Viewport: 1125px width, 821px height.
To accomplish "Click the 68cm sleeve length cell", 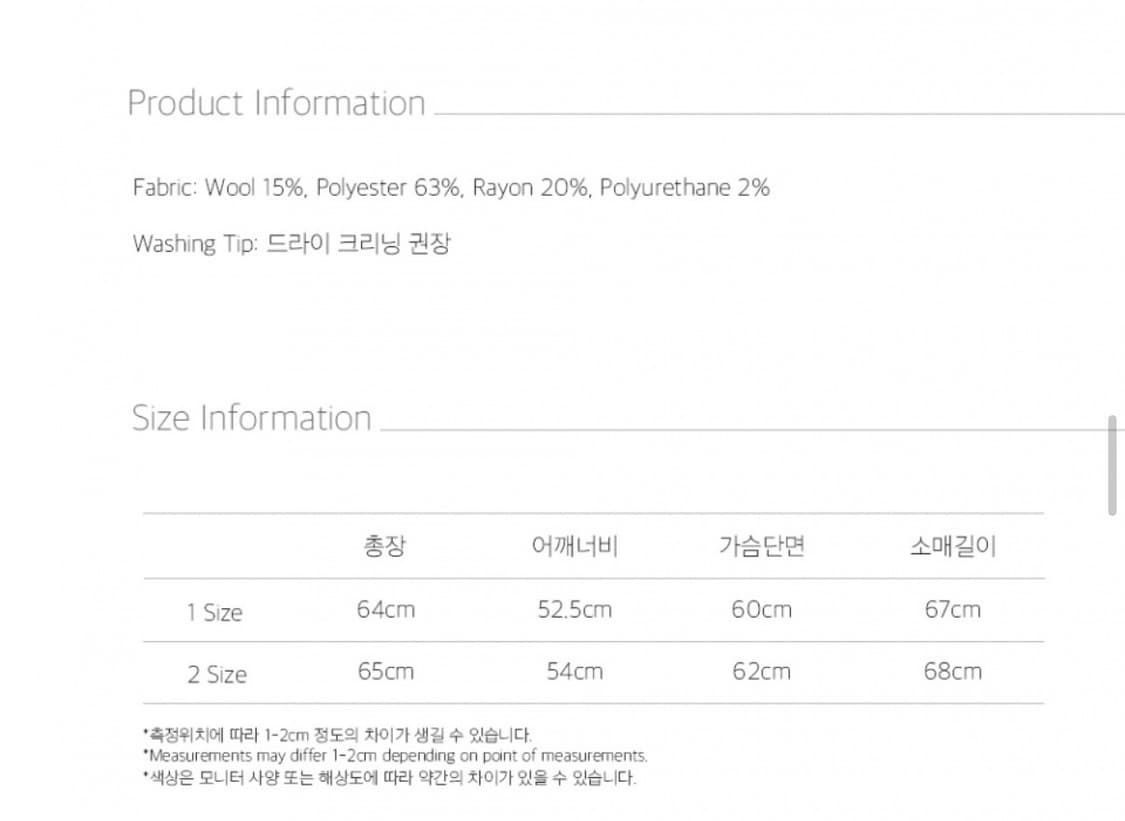I will pos(952,672).
